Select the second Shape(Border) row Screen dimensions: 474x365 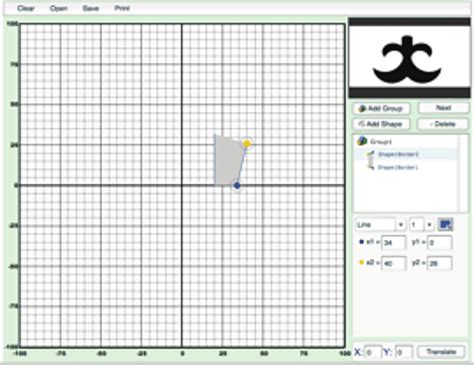(397, 167)
